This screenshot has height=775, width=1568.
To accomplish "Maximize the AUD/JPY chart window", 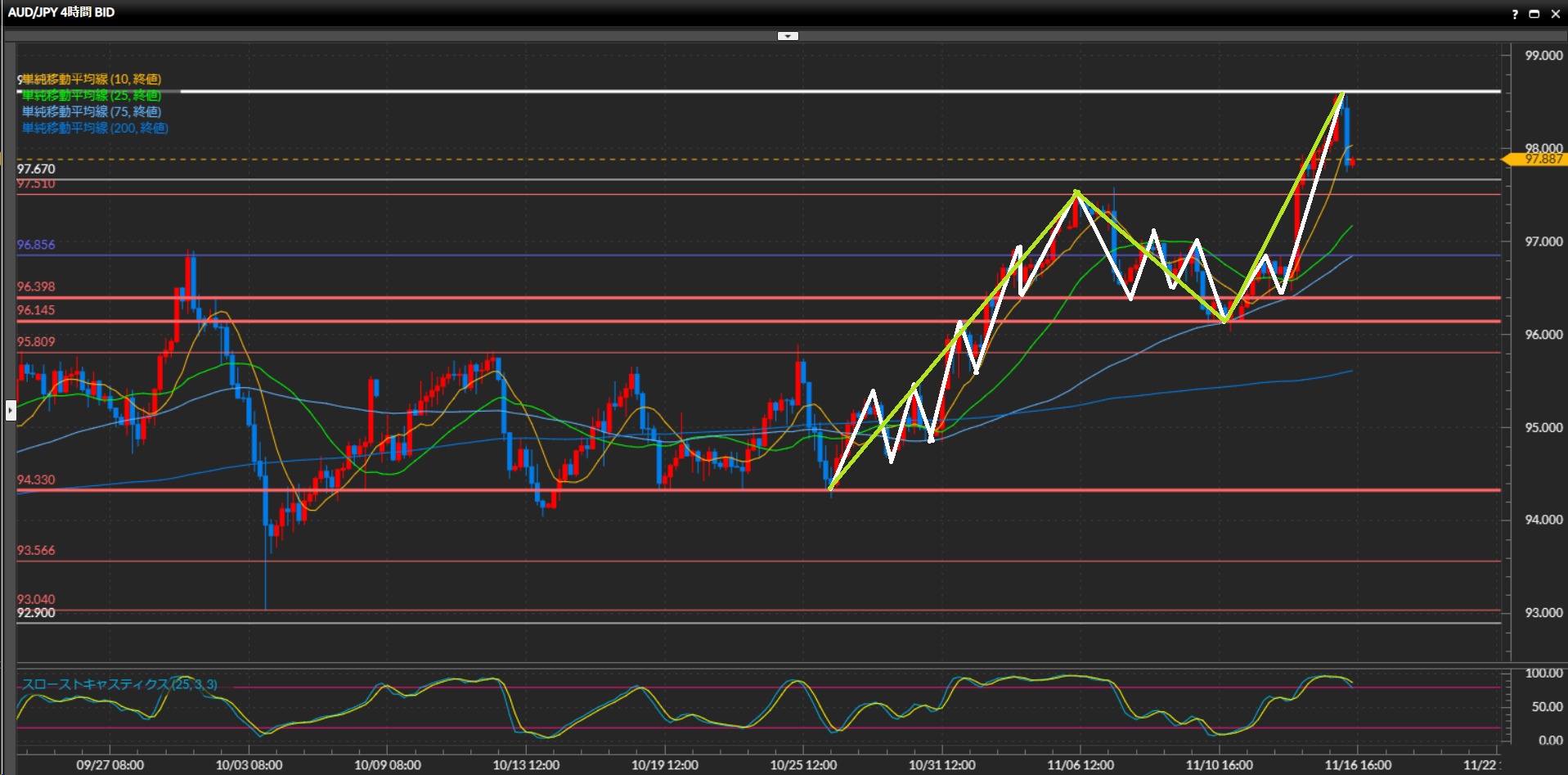I will coord(1534,14).
